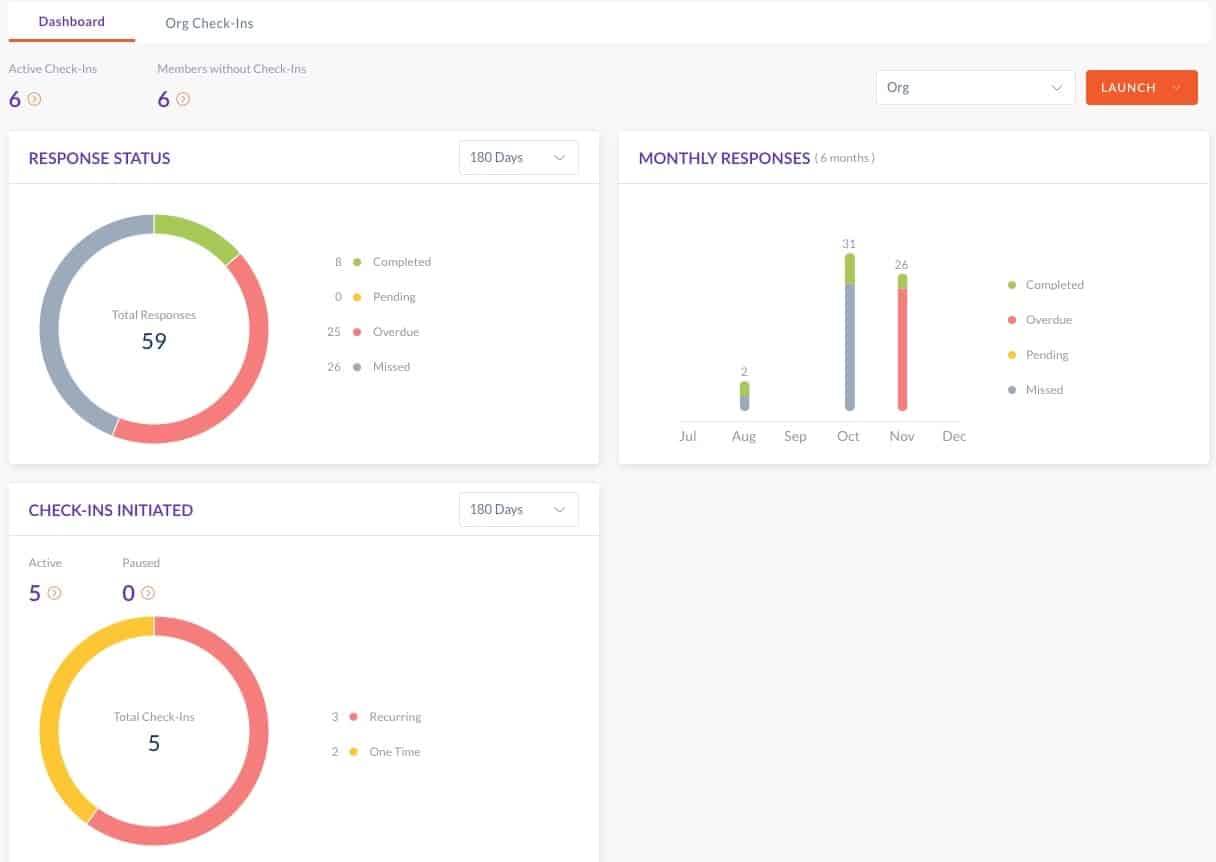Select Completed label in Monthly Responses legend

(1055, 285)
